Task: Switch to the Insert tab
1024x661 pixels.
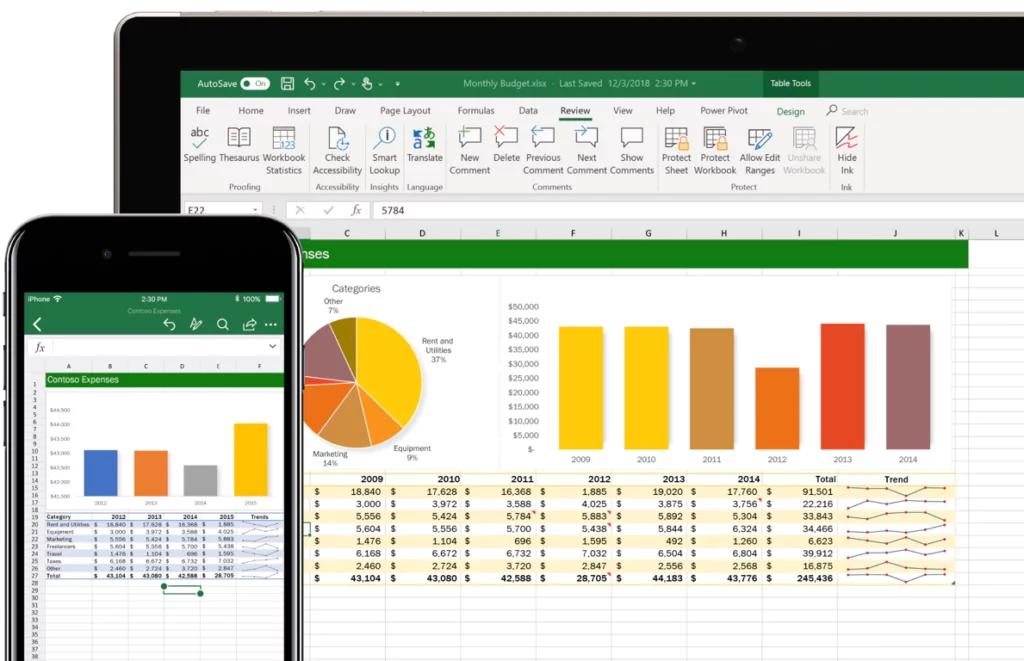Action: (299, 110)
